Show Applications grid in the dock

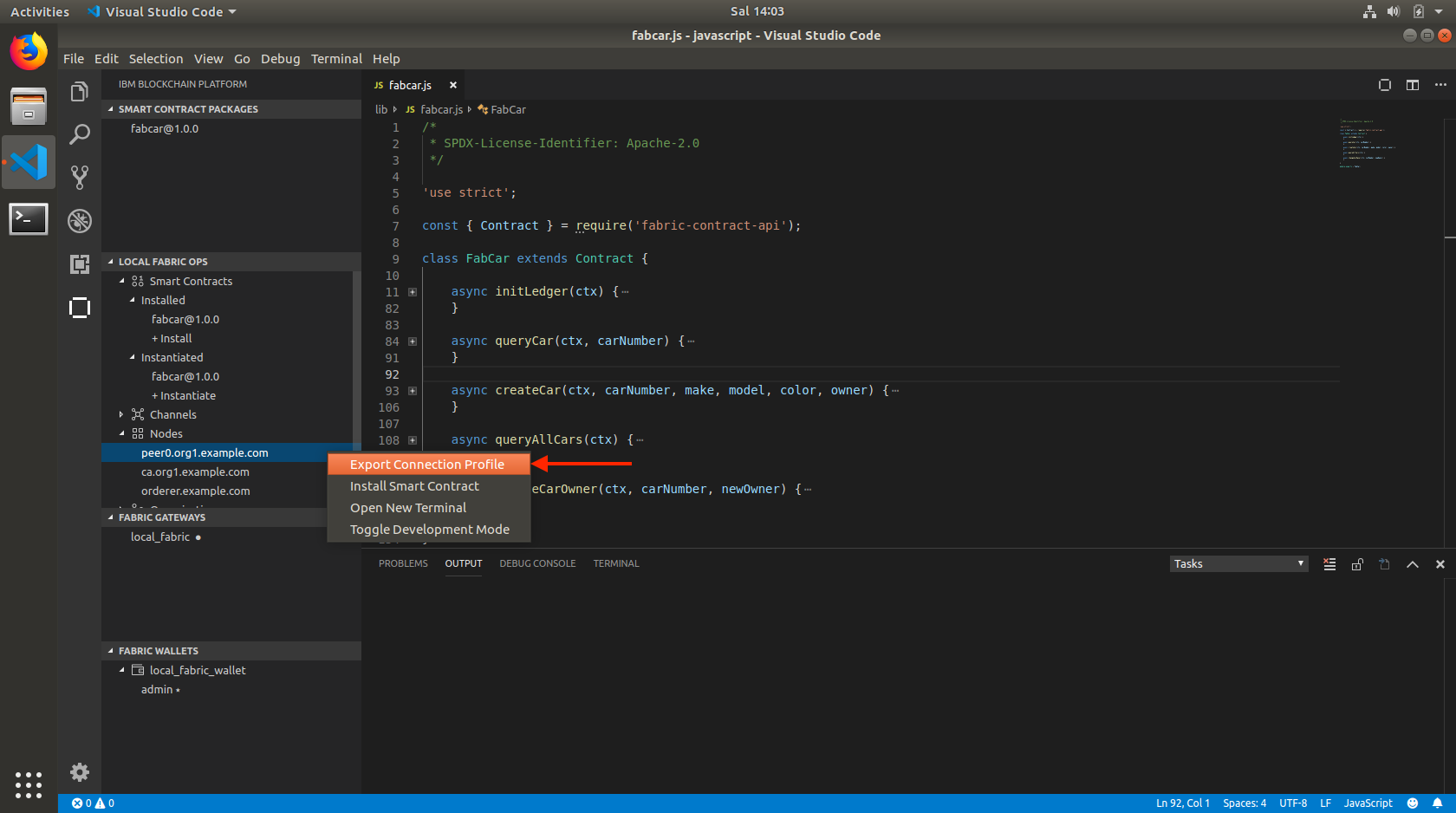(29, 785)
